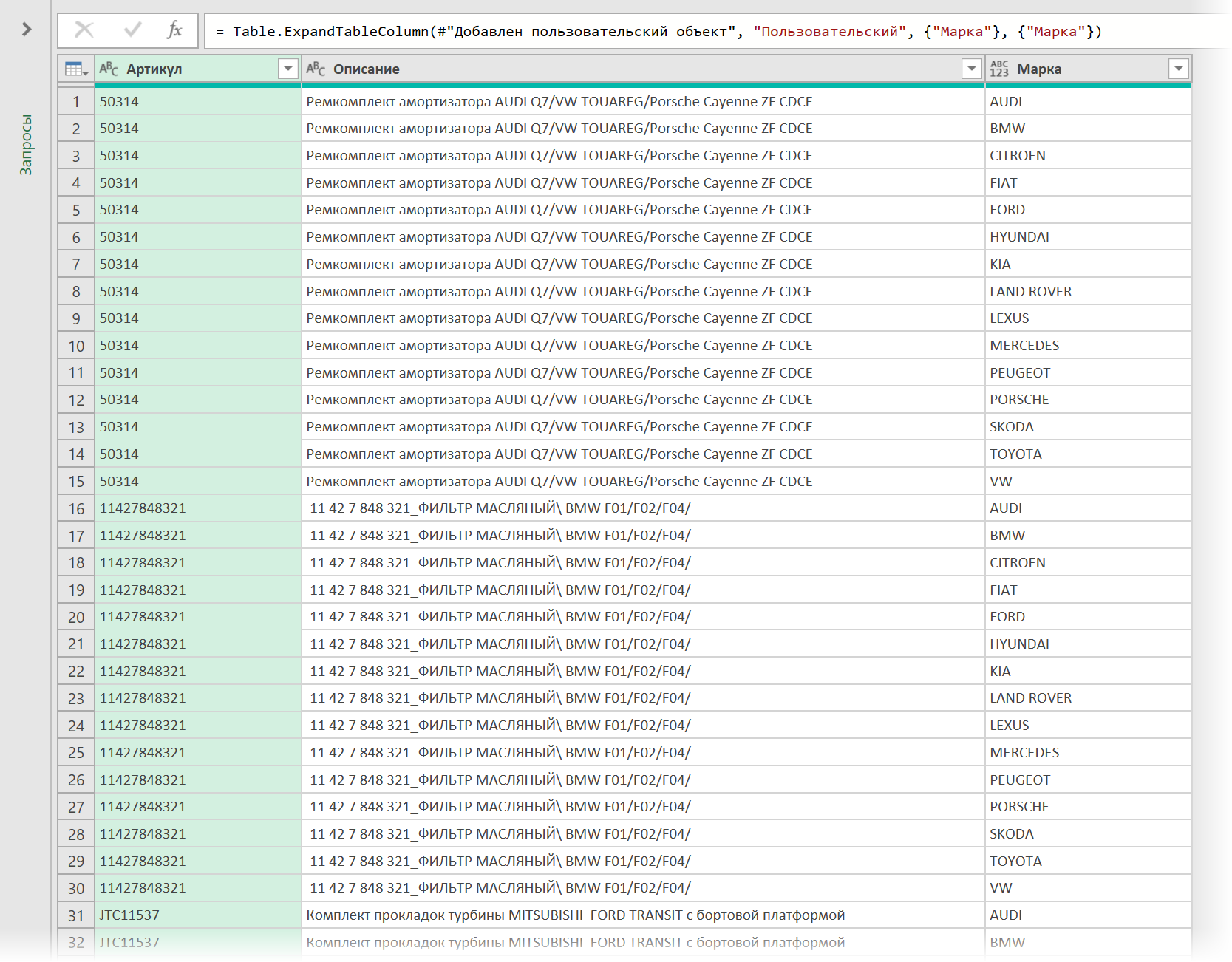Image resolution: width=1232 pixels, height=962 pixels.
Task: Click KIA in Марка row 7
Action: (x=1000, y=265)
